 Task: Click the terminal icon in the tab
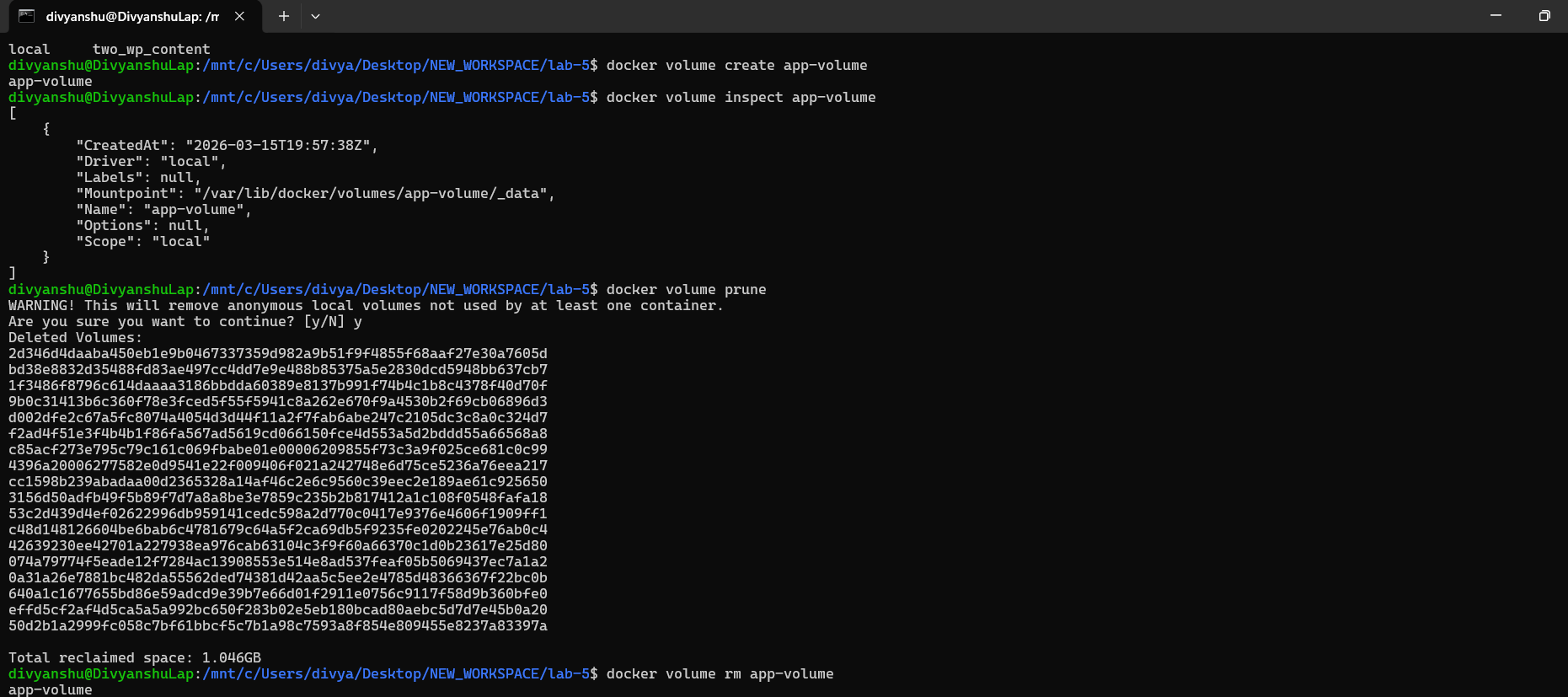pos(27,16)
